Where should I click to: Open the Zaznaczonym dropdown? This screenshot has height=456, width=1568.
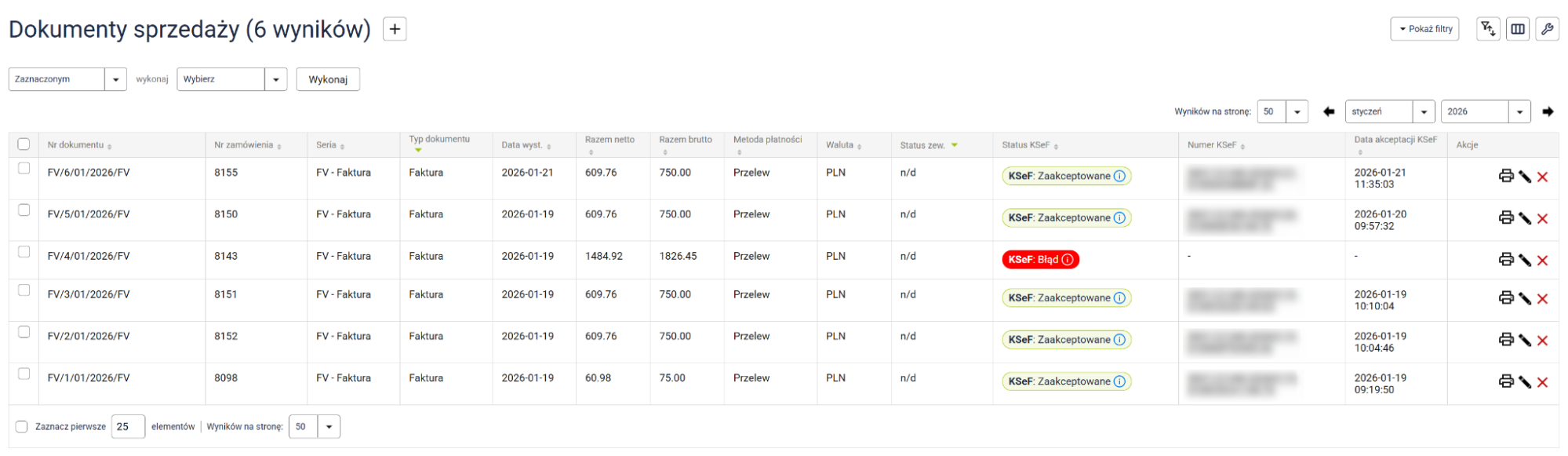click(67, 79)
